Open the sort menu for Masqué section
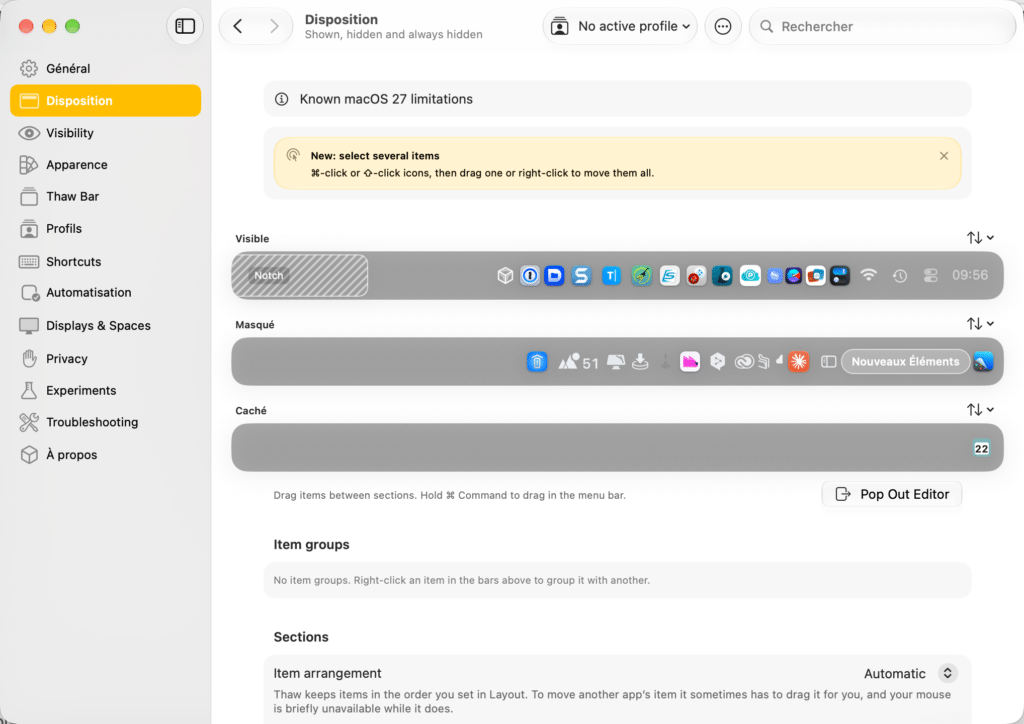This screenshot has width=1024, height=724. pos(980,324)
